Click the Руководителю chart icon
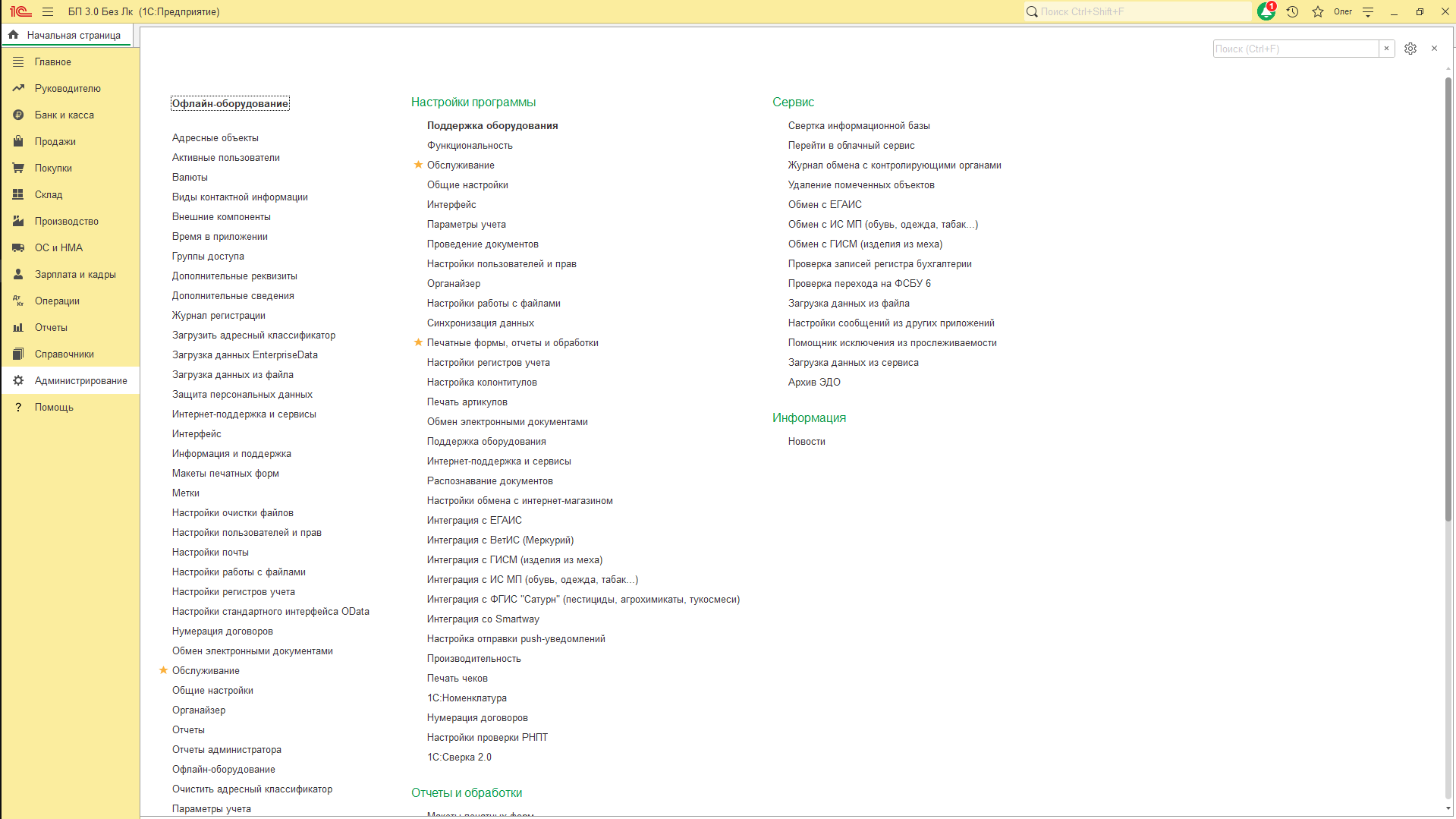1456x819 pixels. [x=18, y=89]
